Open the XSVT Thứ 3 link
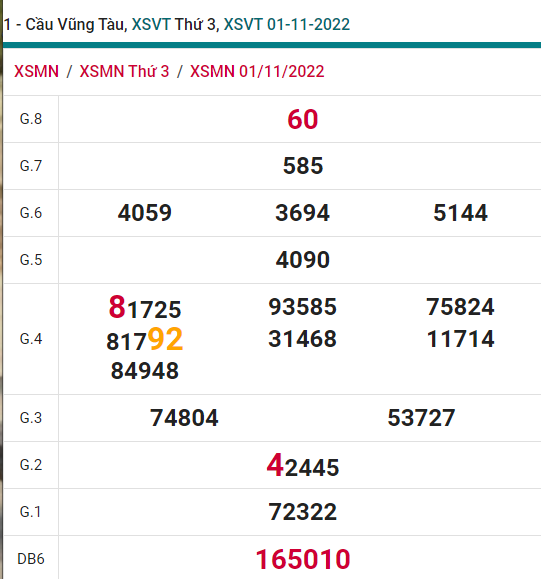 point(174,25)
